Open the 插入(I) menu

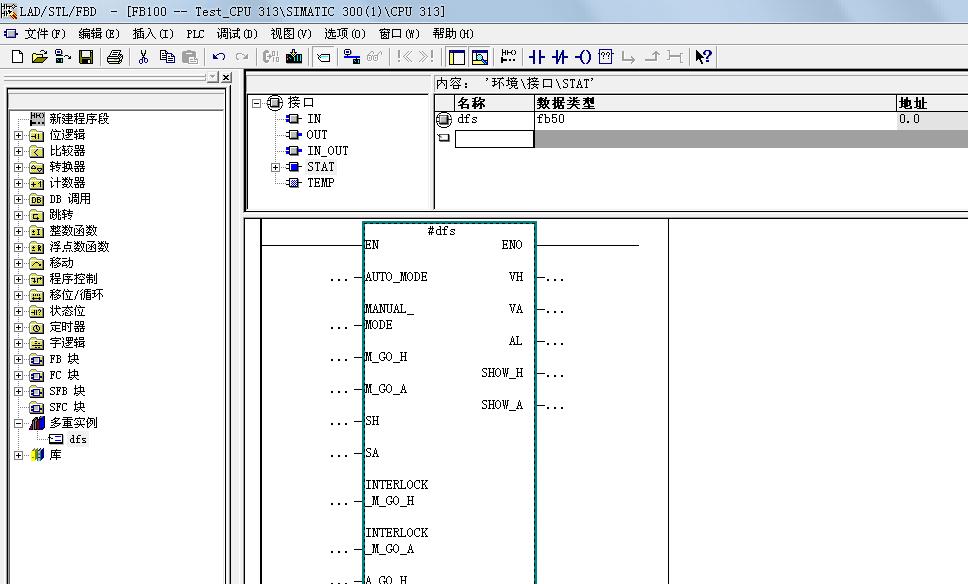[152, 34]
